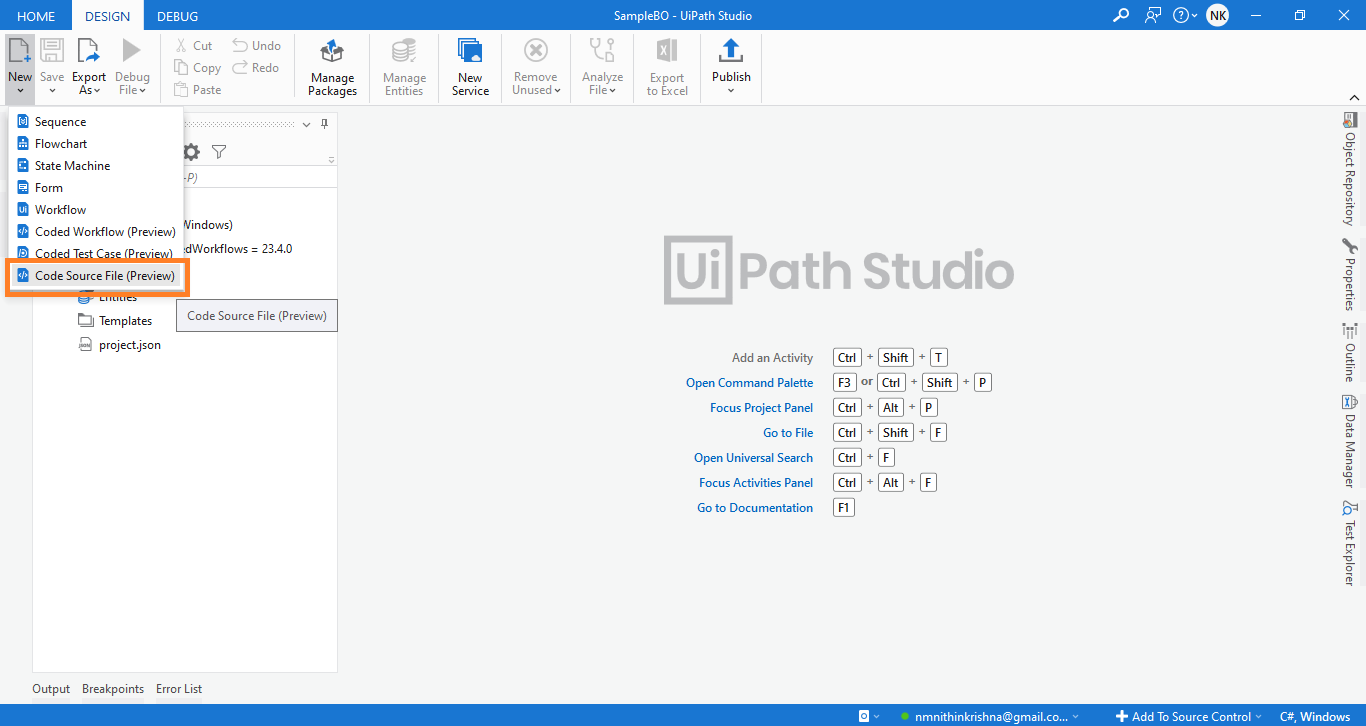Click the account email in status bar
This screenshot has height=726, width=1366.
[x=989, y=716]
